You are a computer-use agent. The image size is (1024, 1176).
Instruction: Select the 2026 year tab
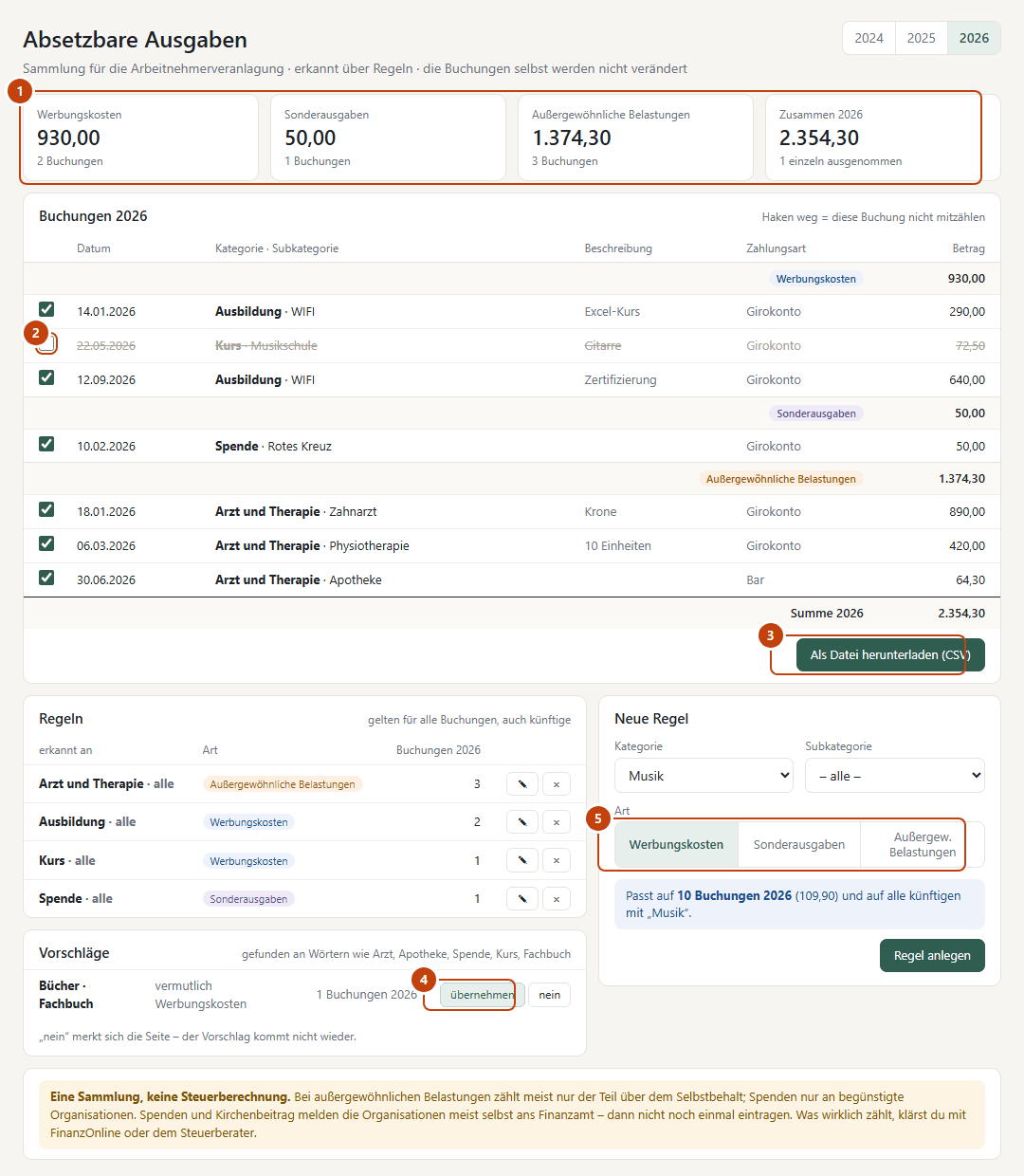pos(974,38)
